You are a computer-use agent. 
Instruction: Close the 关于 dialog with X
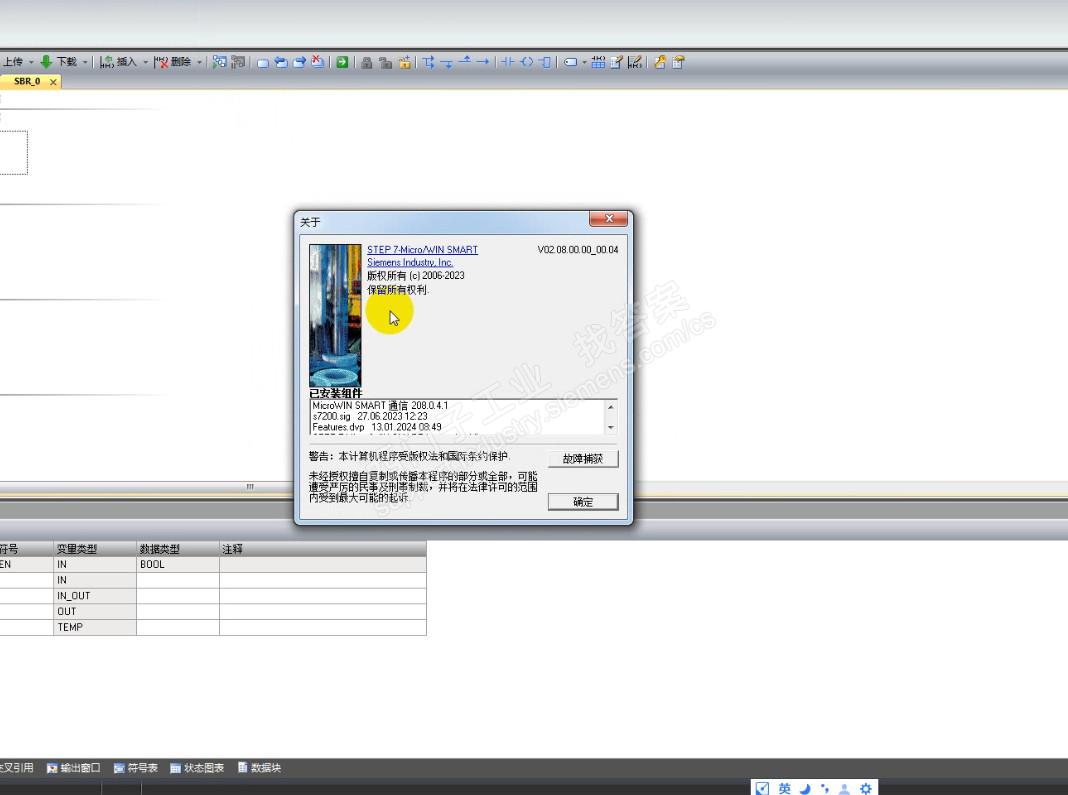[x=609, y=219]
